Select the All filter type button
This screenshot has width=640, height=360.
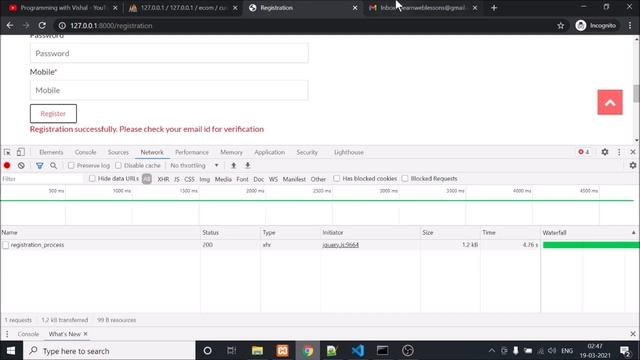tap(147, 179)
